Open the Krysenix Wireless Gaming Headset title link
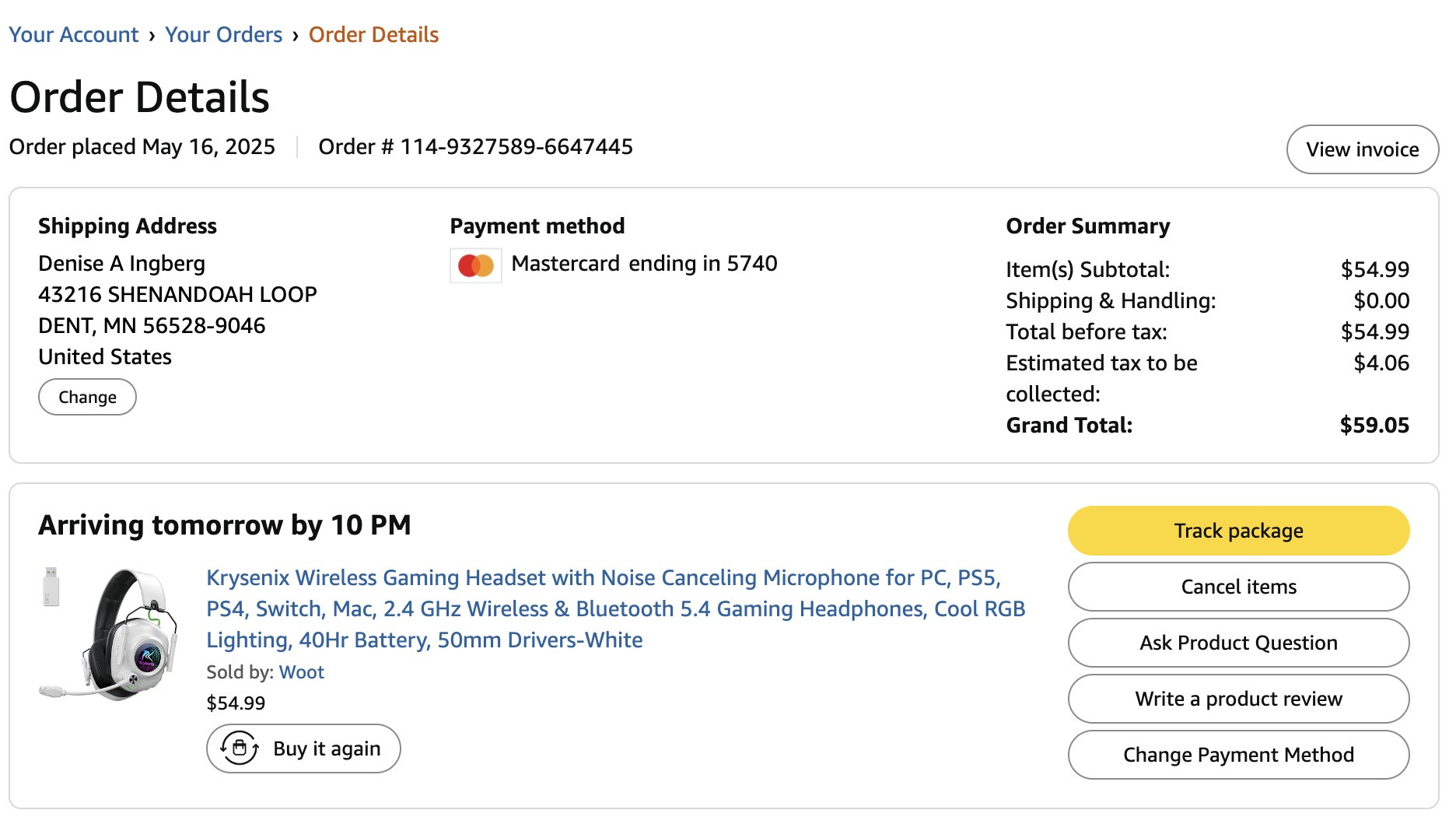 [615, 608]
